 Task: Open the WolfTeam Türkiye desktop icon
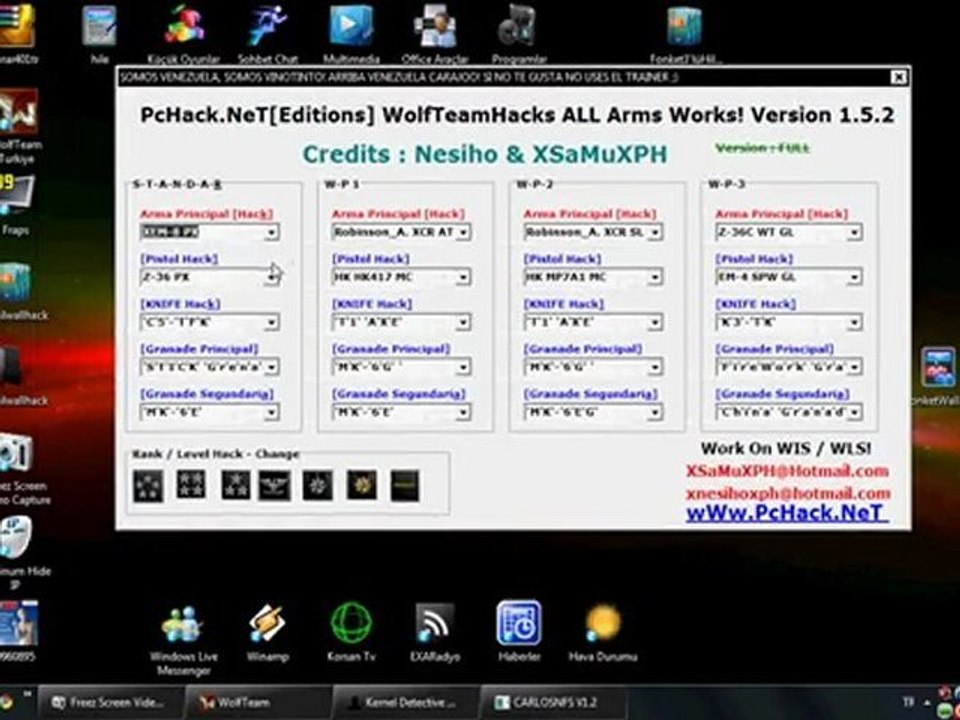coord(20,126)
